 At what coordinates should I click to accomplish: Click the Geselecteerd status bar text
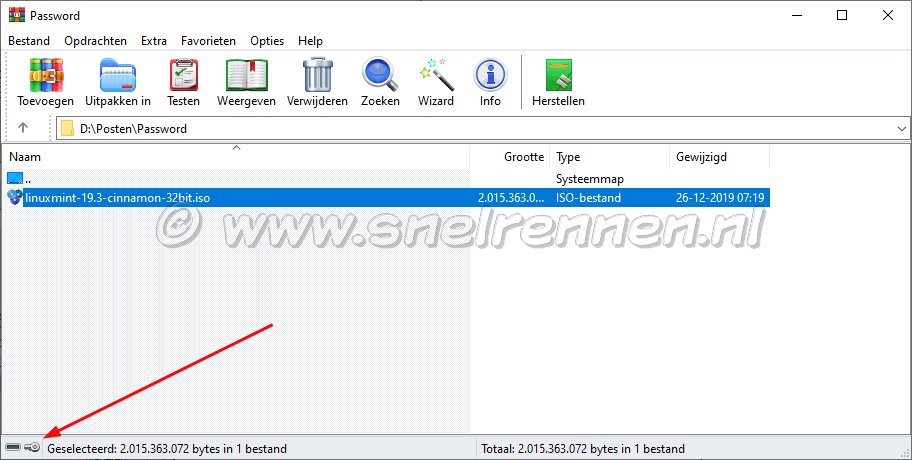167,449
